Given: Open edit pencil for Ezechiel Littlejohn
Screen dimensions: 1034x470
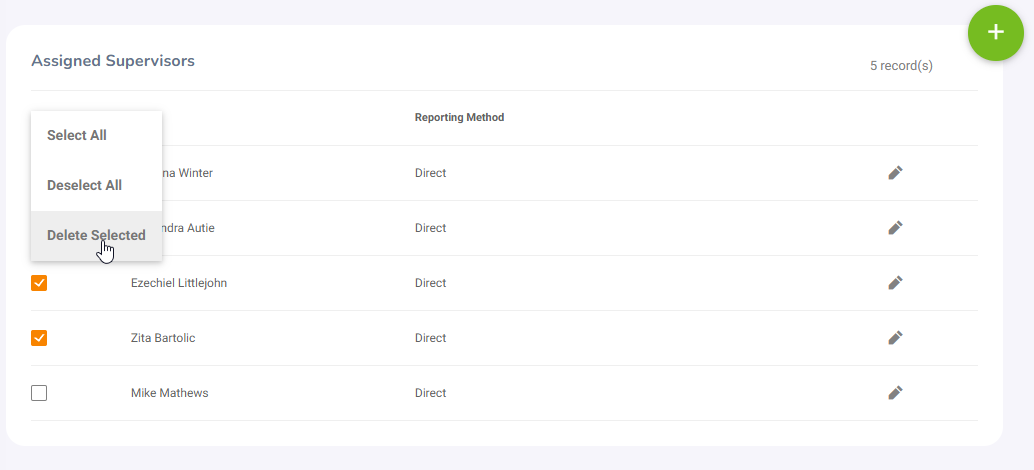Looking at the screenshot, I should [x=895, y=283].
